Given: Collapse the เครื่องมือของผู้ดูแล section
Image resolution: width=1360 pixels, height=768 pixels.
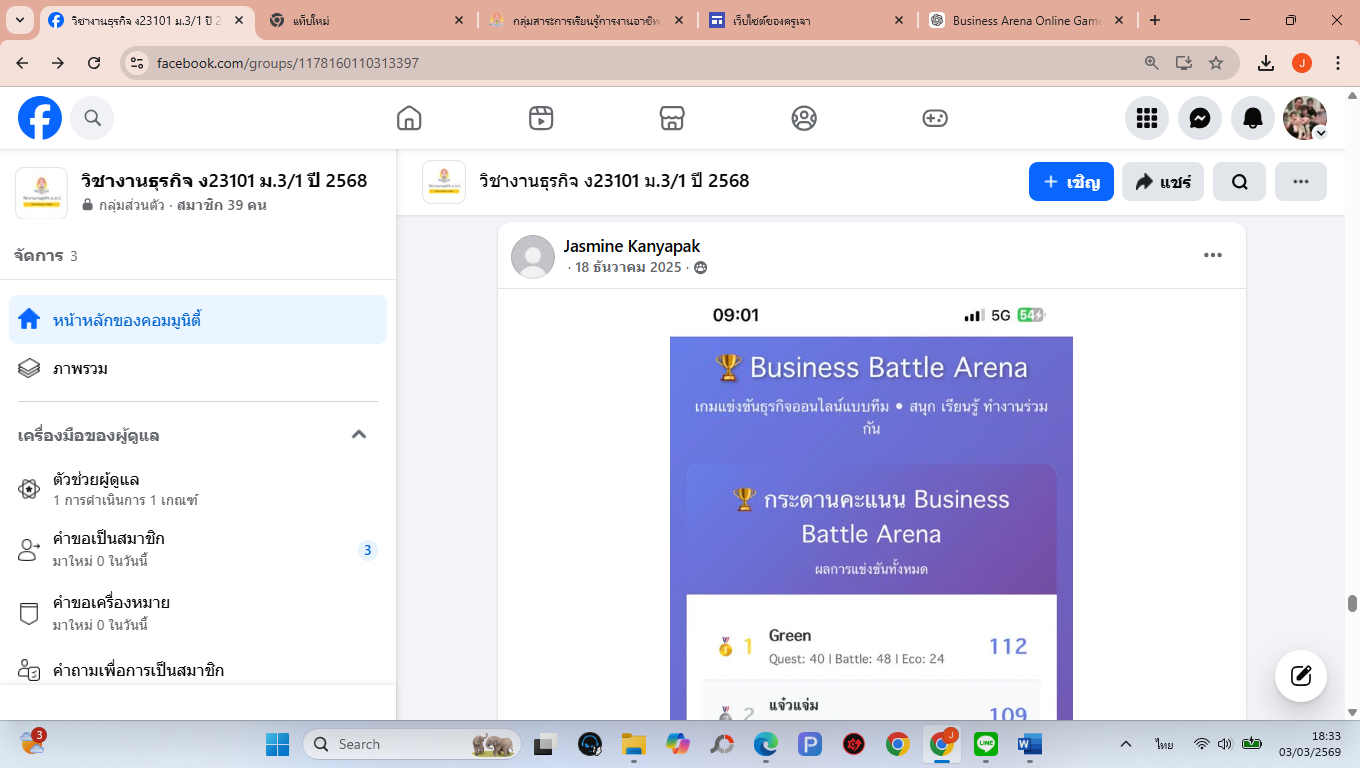Looking at the screenshot, I should point(359,435).
